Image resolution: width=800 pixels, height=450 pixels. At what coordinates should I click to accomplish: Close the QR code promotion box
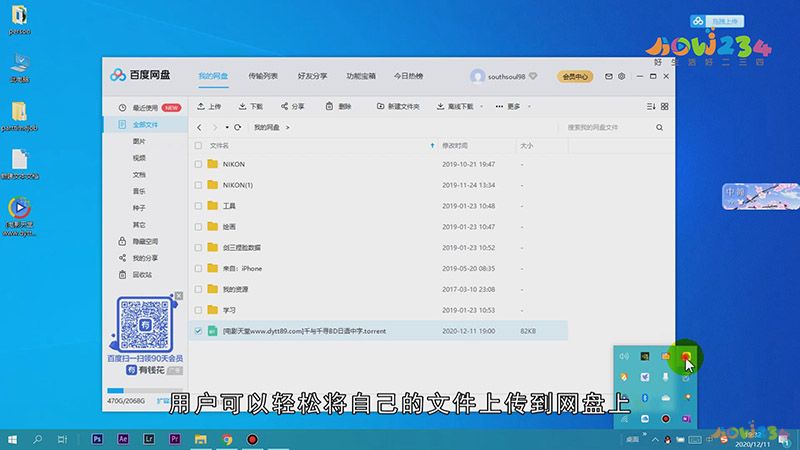coord(179,295)
